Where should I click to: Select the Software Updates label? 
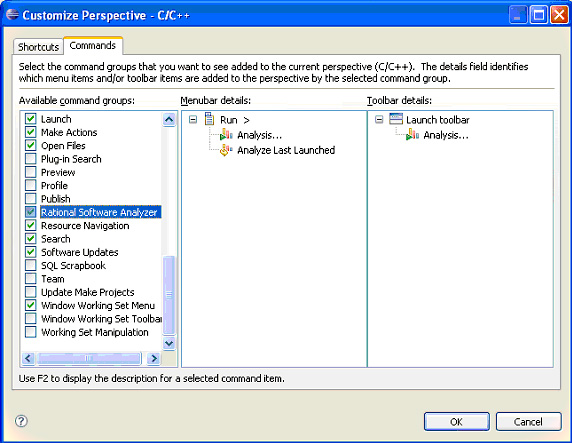[80, 252]
